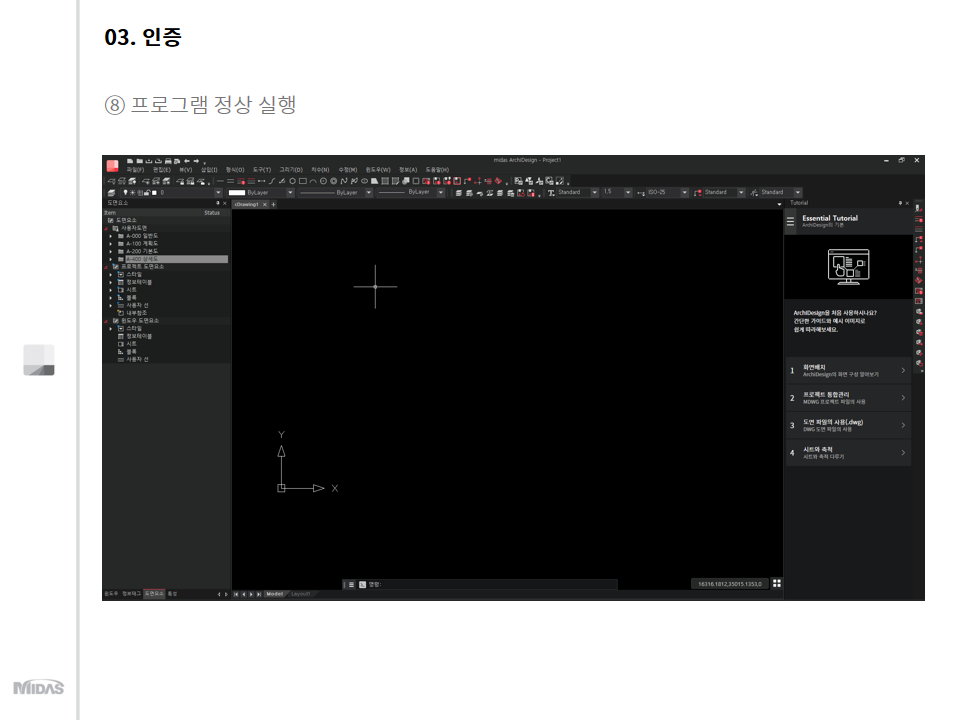Open the linetype ByLayer dropdown

(369, 192)
